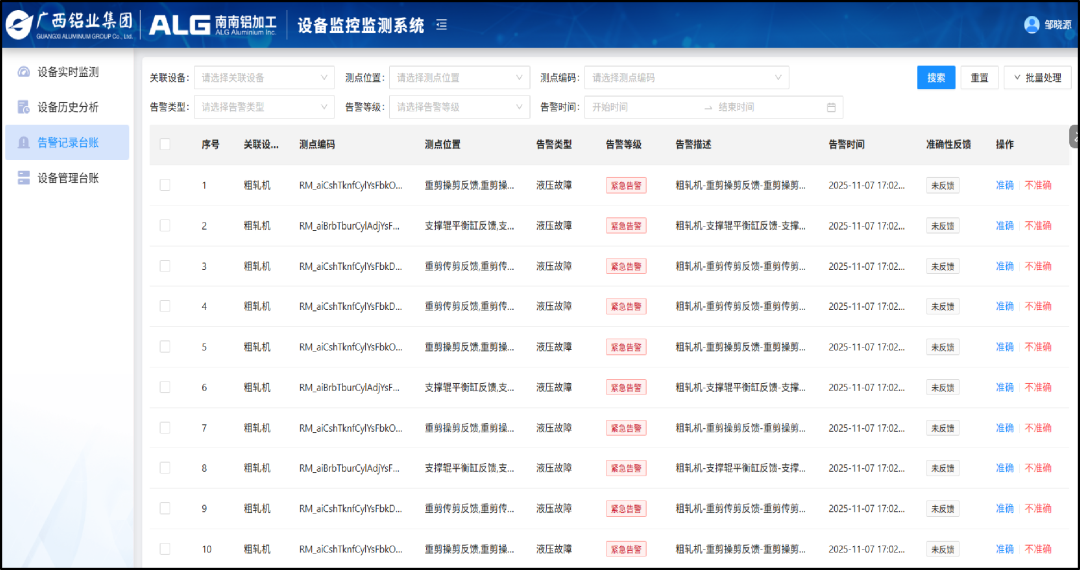Click the 设备管理台账 sidebar icon
The image size is (1080, 570).
coord(24,178)
